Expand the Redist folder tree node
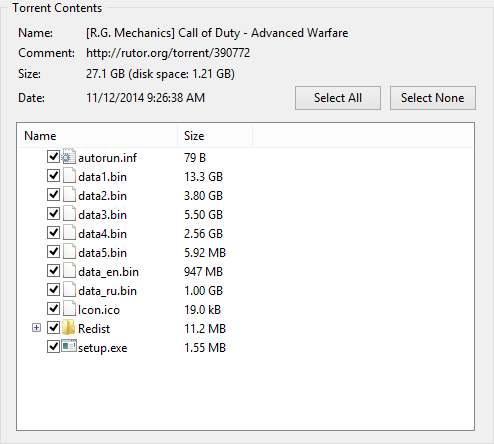 pos(36,328)
